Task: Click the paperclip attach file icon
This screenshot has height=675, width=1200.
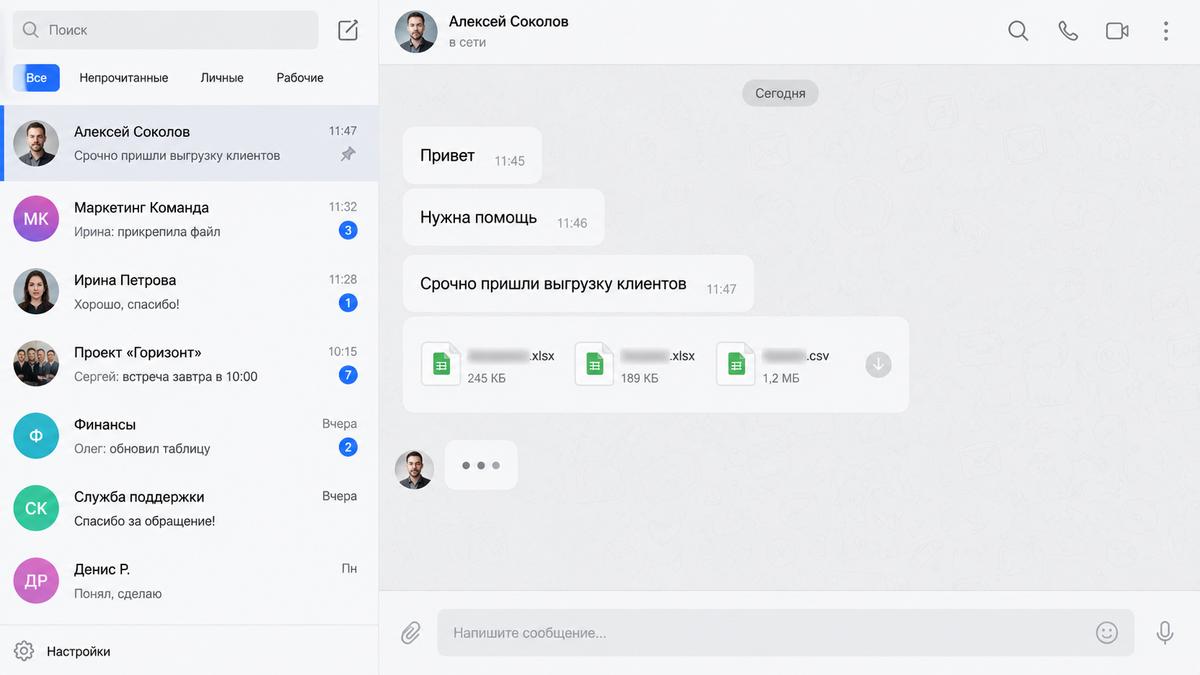Action: (411, 633)
